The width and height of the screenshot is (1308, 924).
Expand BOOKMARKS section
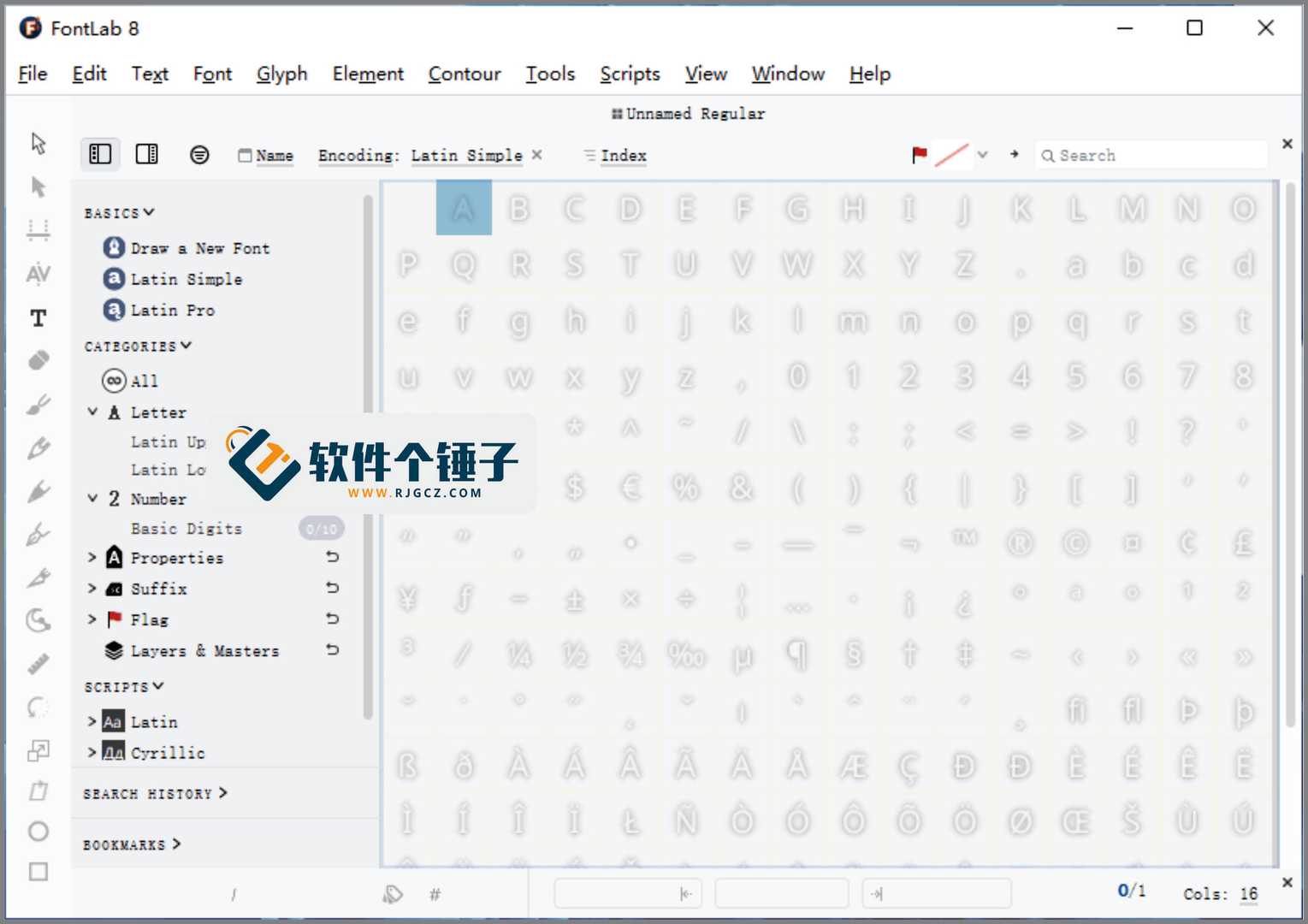tap(132, 844)
